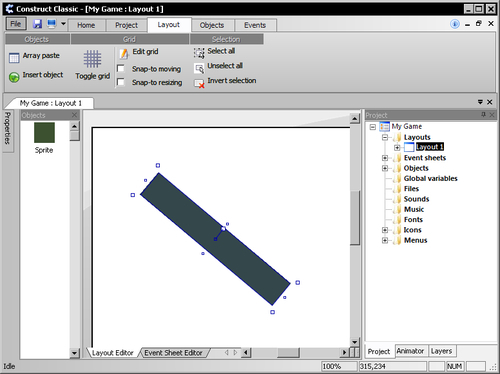The image size is (500, 374).
Task: Select the Sprite object thumbnail
Action: [44, 133]
